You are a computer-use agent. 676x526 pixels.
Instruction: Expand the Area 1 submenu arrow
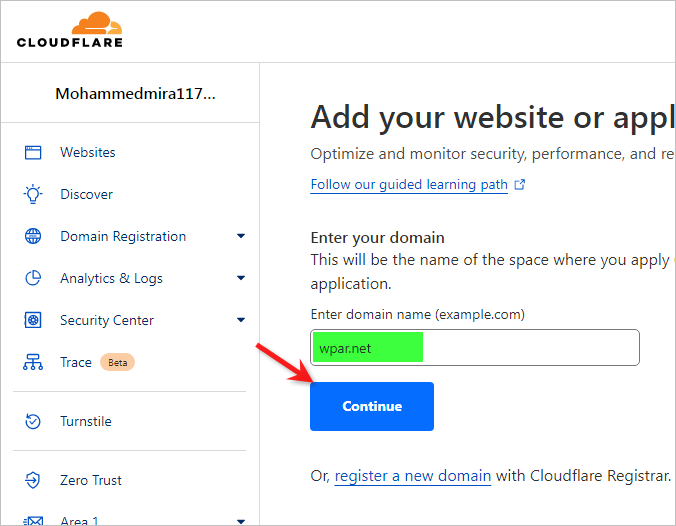(x=240, y=520)
